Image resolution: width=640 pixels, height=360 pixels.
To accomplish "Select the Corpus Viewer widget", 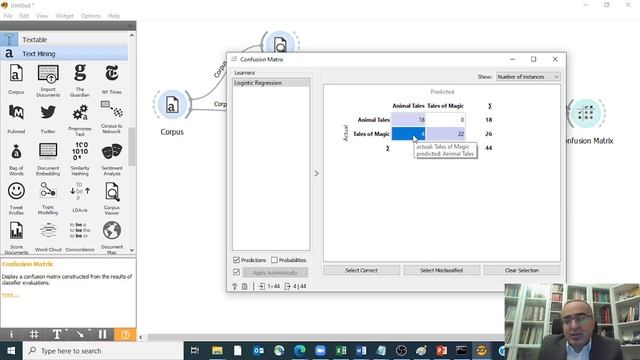I will click(x=112, y=199).
